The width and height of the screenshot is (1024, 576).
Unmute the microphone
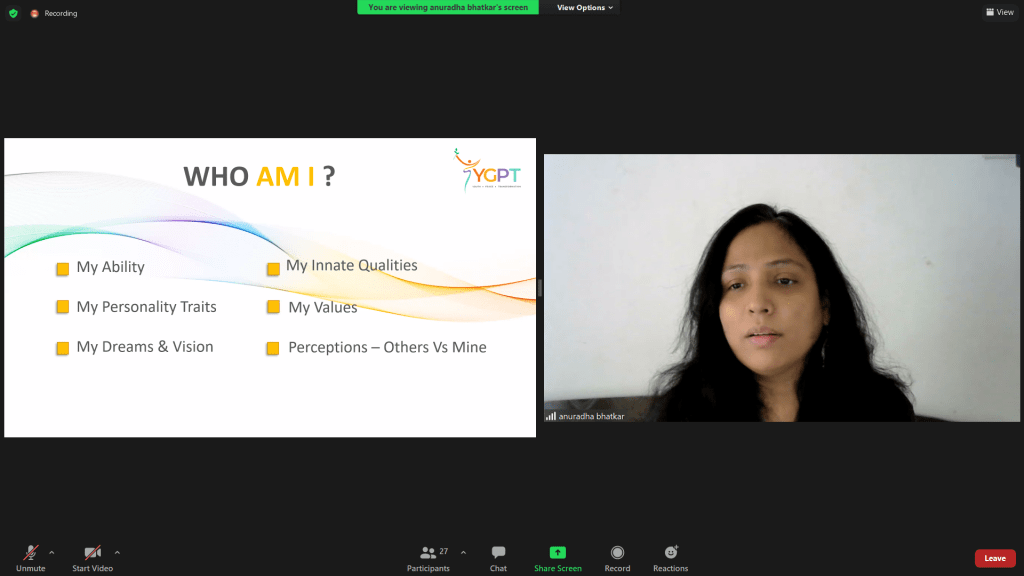click(x=31, y=558)
